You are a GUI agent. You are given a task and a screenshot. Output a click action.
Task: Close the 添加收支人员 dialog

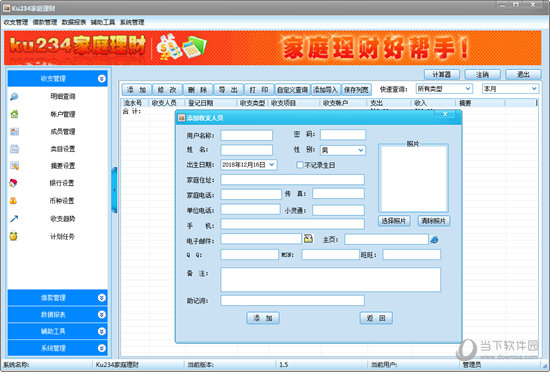pyautogui.click(x=445, y=114)
